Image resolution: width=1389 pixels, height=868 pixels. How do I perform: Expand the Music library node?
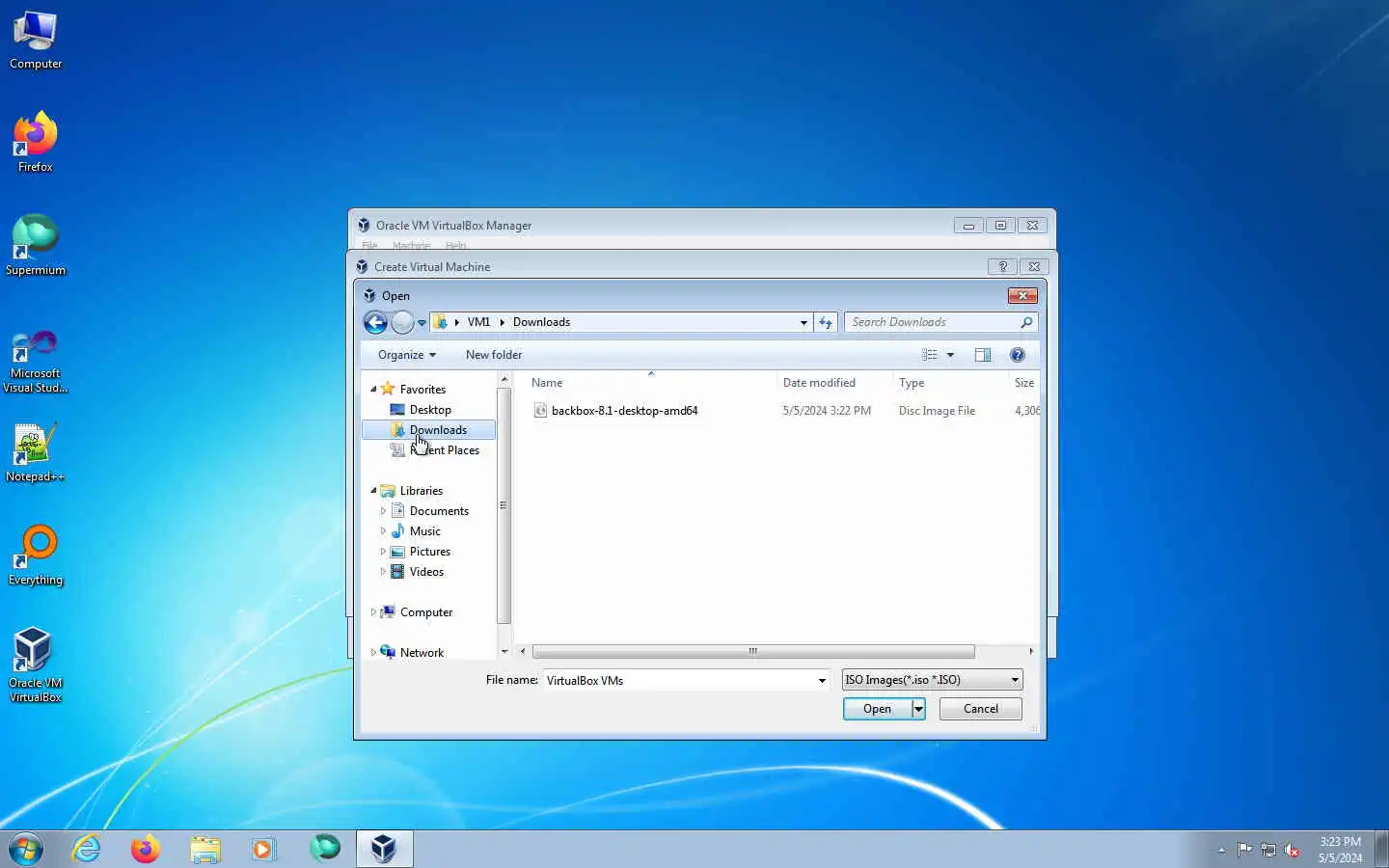click(x=383, y=531)
